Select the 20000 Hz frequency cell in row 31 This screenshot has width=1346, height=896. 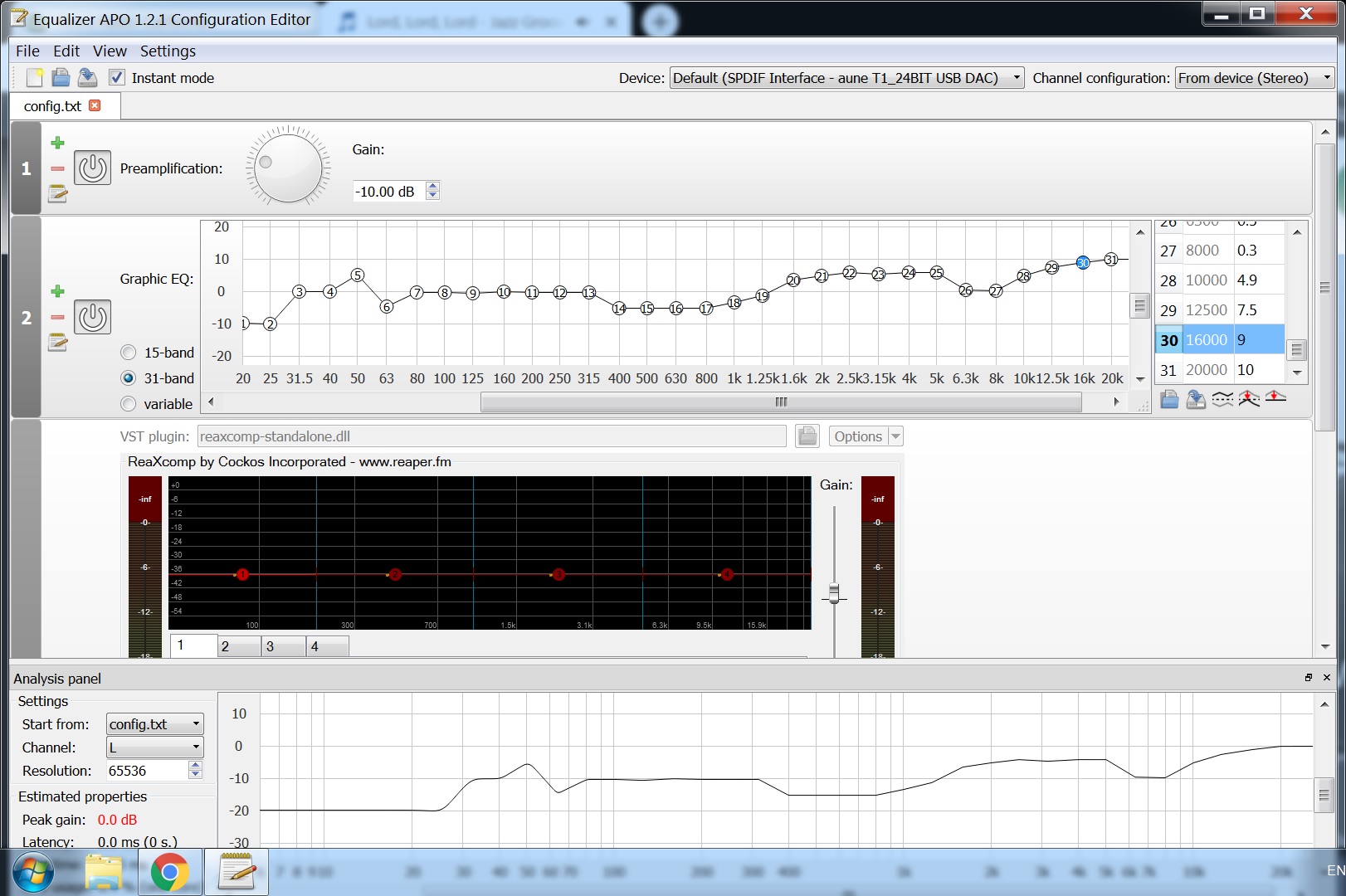coord(1207,370)
